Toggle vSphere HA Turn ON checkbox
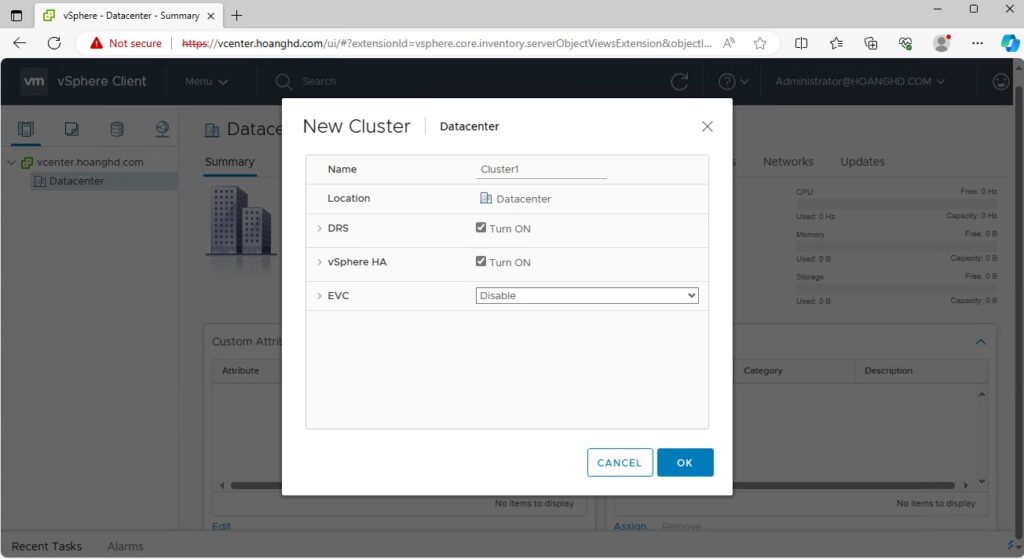Image resolution: width=1024 pixels, height=559 pixels. pyautogui.click(x=481, y=261)
